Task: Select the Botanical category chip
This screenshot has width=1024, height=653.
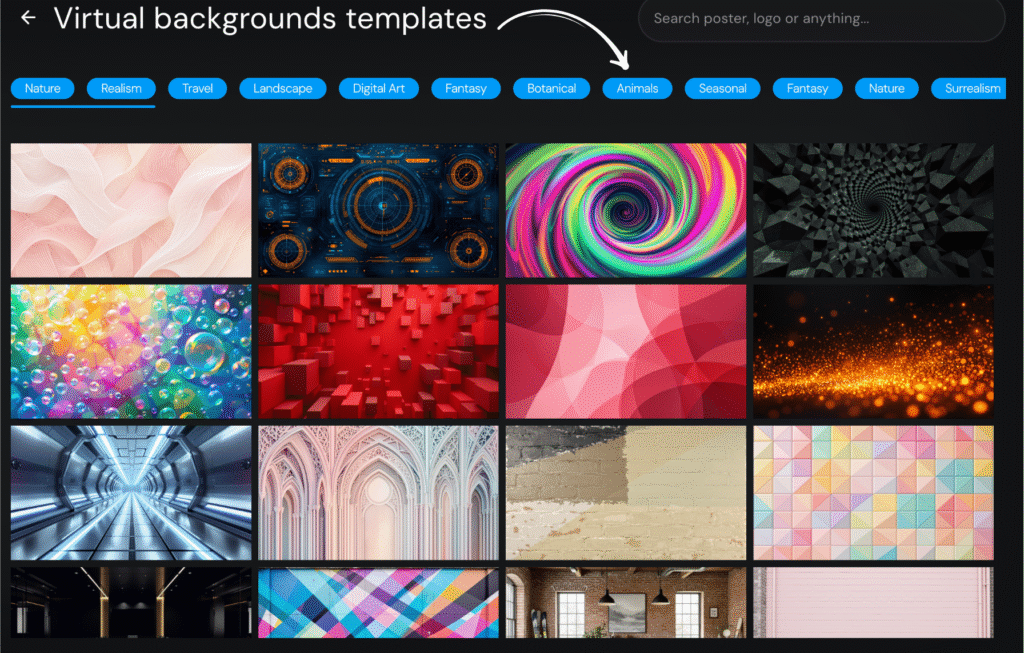Action: 551,88
